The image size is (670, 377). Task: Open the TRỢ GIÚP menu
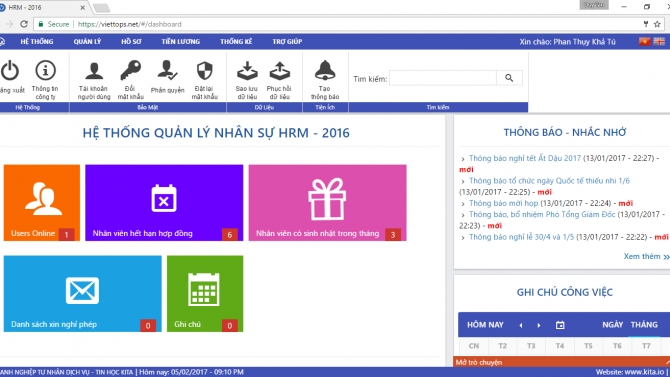[x=287, y=41]
